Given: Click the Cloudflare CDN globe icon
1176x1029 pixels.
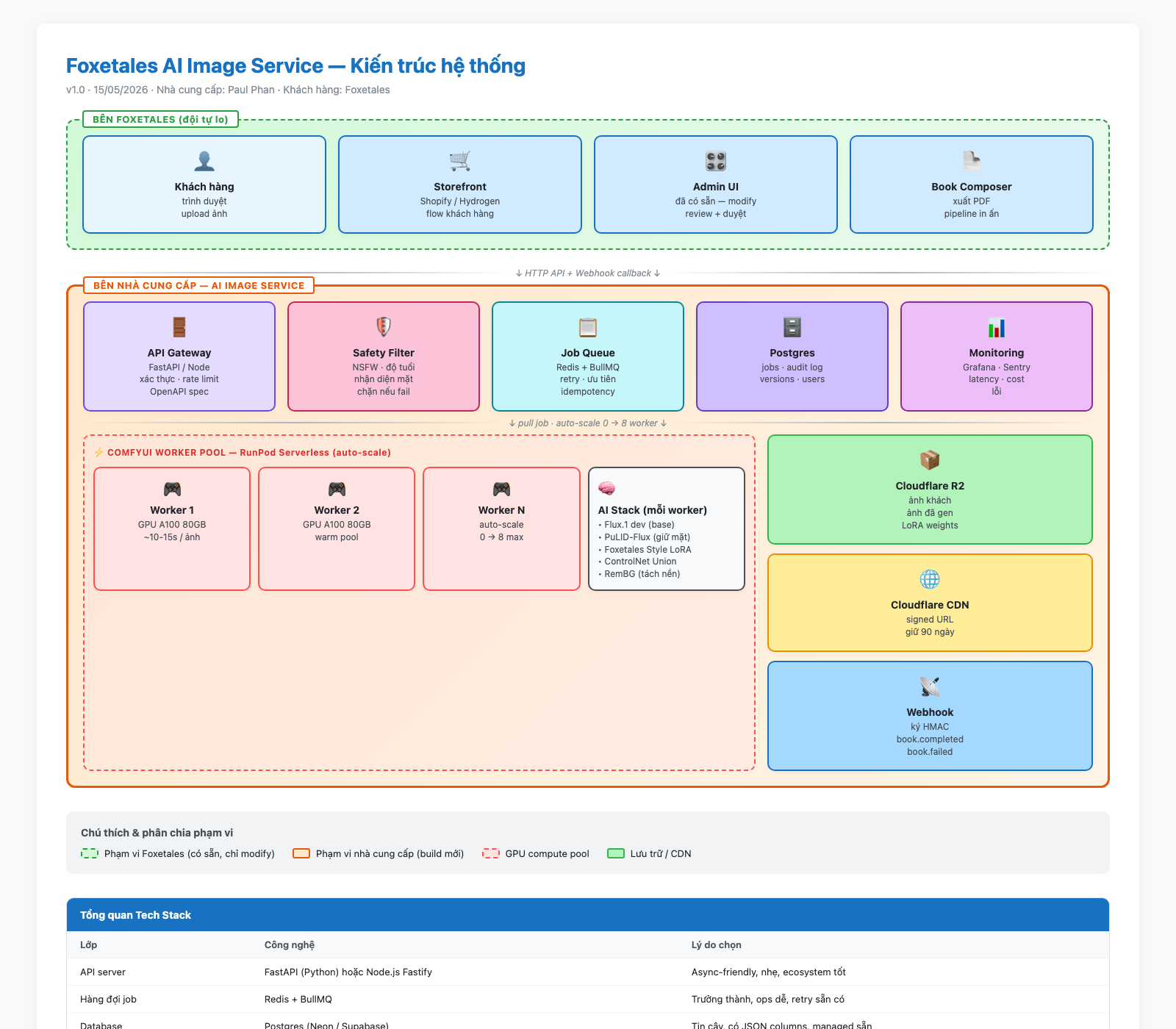Looking at the screenshot, I should (x=930, y=579).
